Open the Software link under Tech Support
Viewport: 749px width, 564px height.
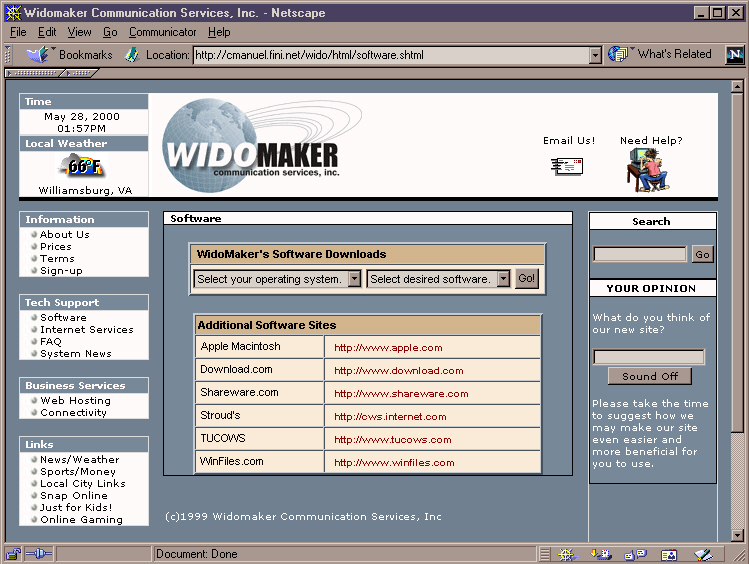(64, 318)
